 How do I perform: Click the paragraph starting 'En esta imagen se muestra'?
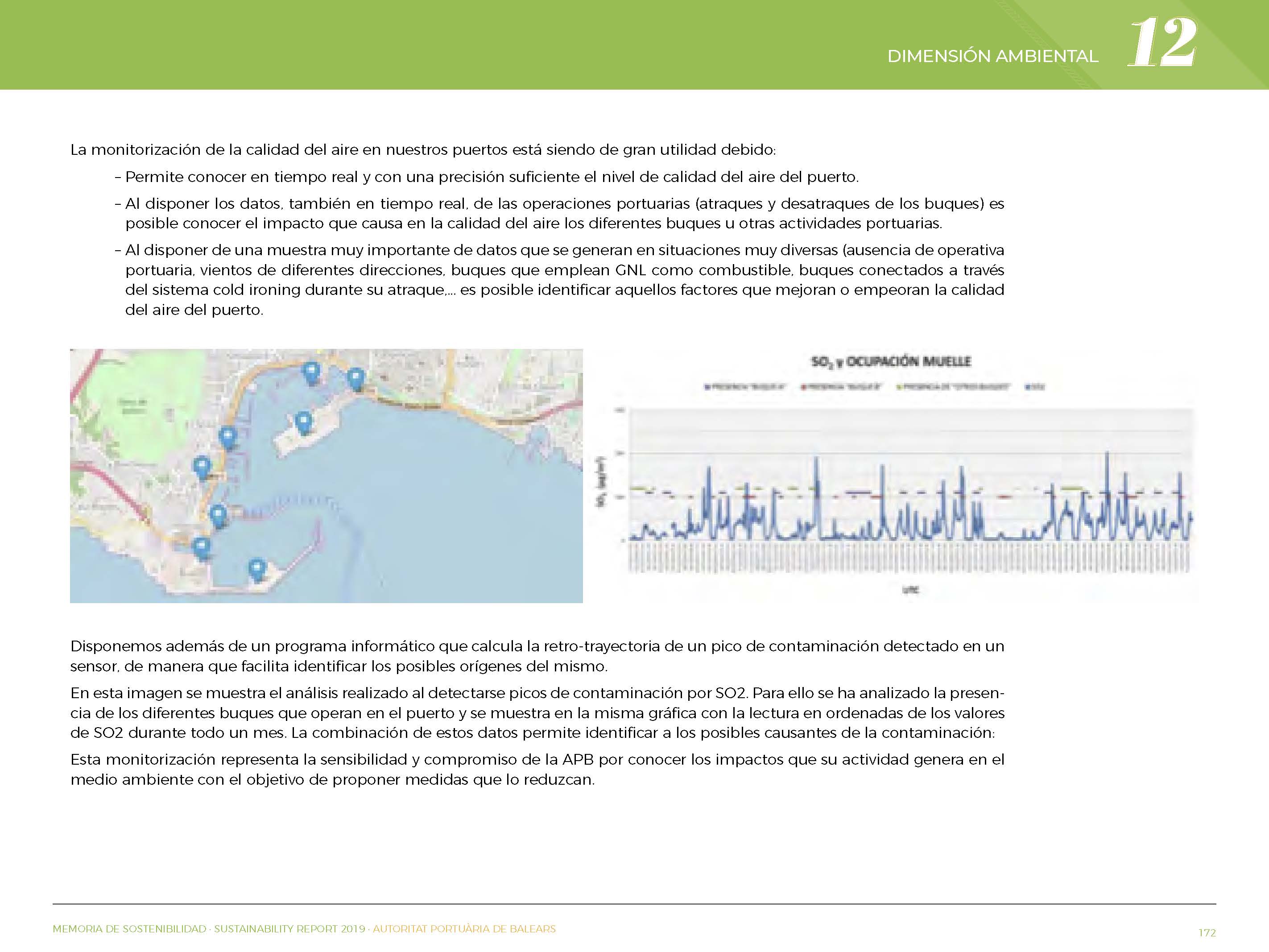click(x=537, y=713)
